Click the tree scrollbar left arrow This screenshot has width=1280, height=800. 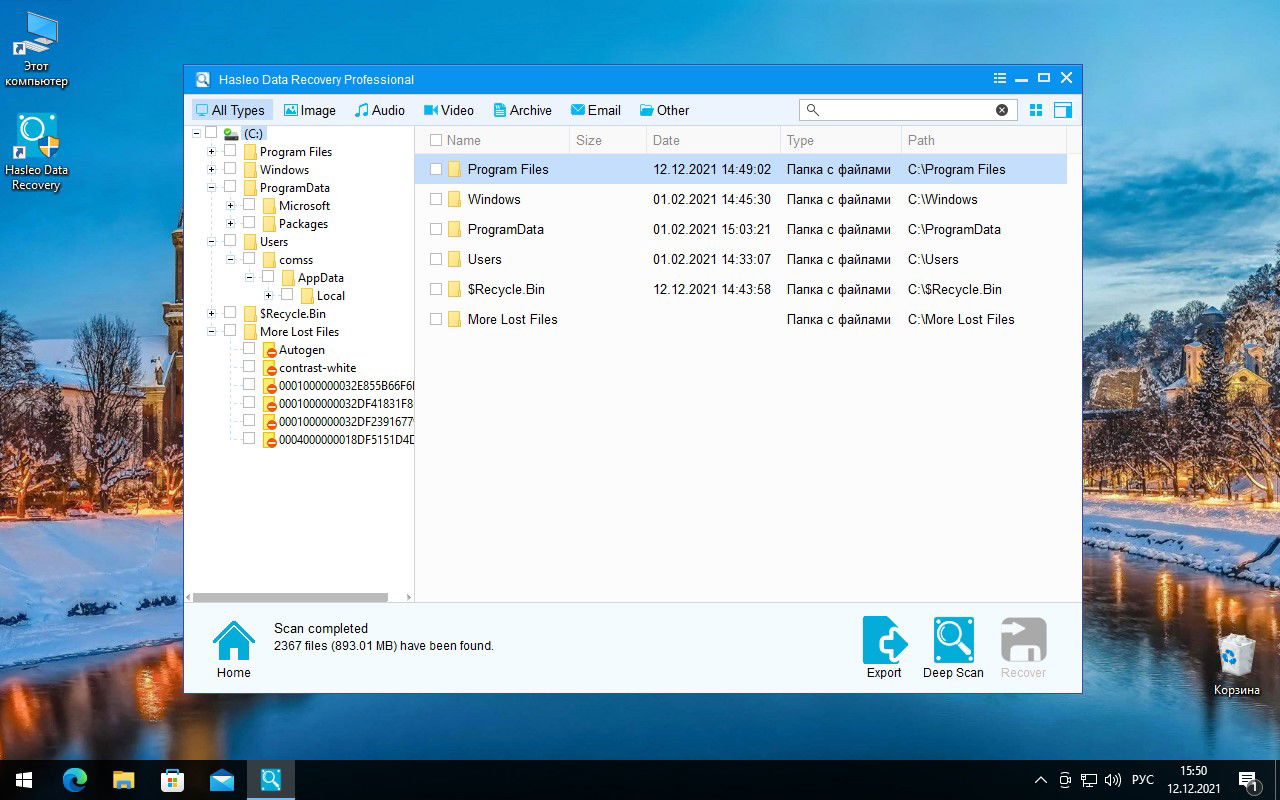(x=188, y=597)
